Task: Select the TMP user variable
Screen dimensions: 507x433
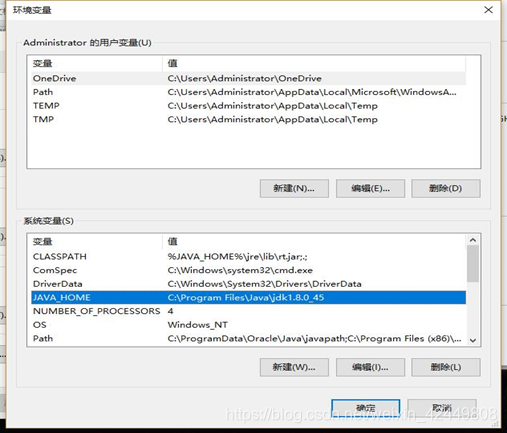Action: coord(249,119)
